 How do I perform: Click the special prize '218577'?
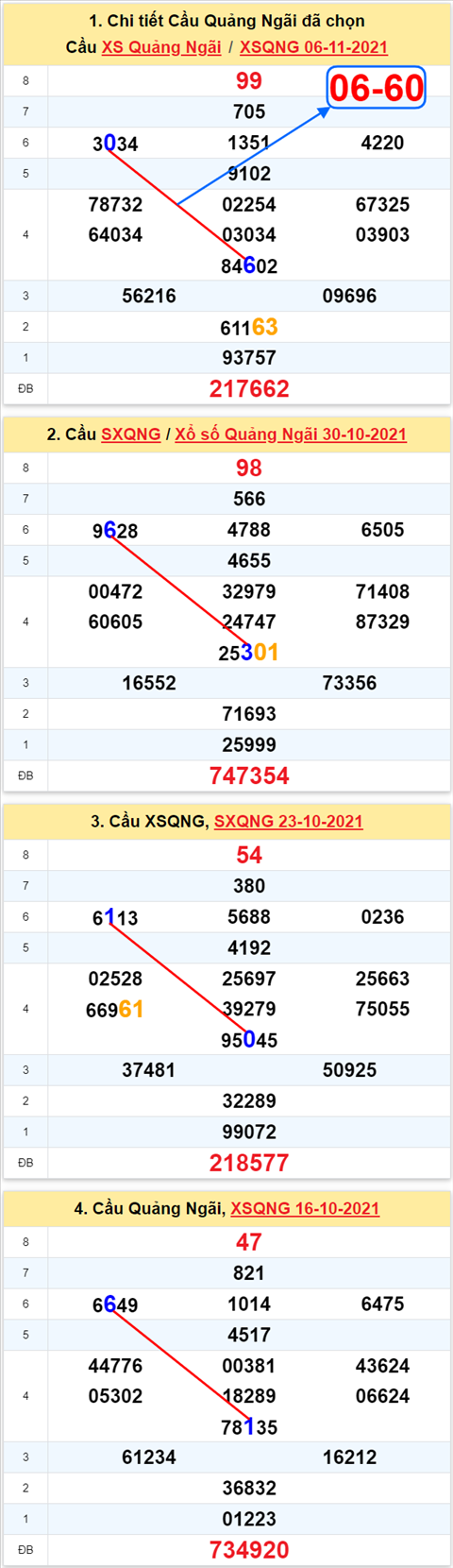pyautogui.click(x=249, y=1164)
